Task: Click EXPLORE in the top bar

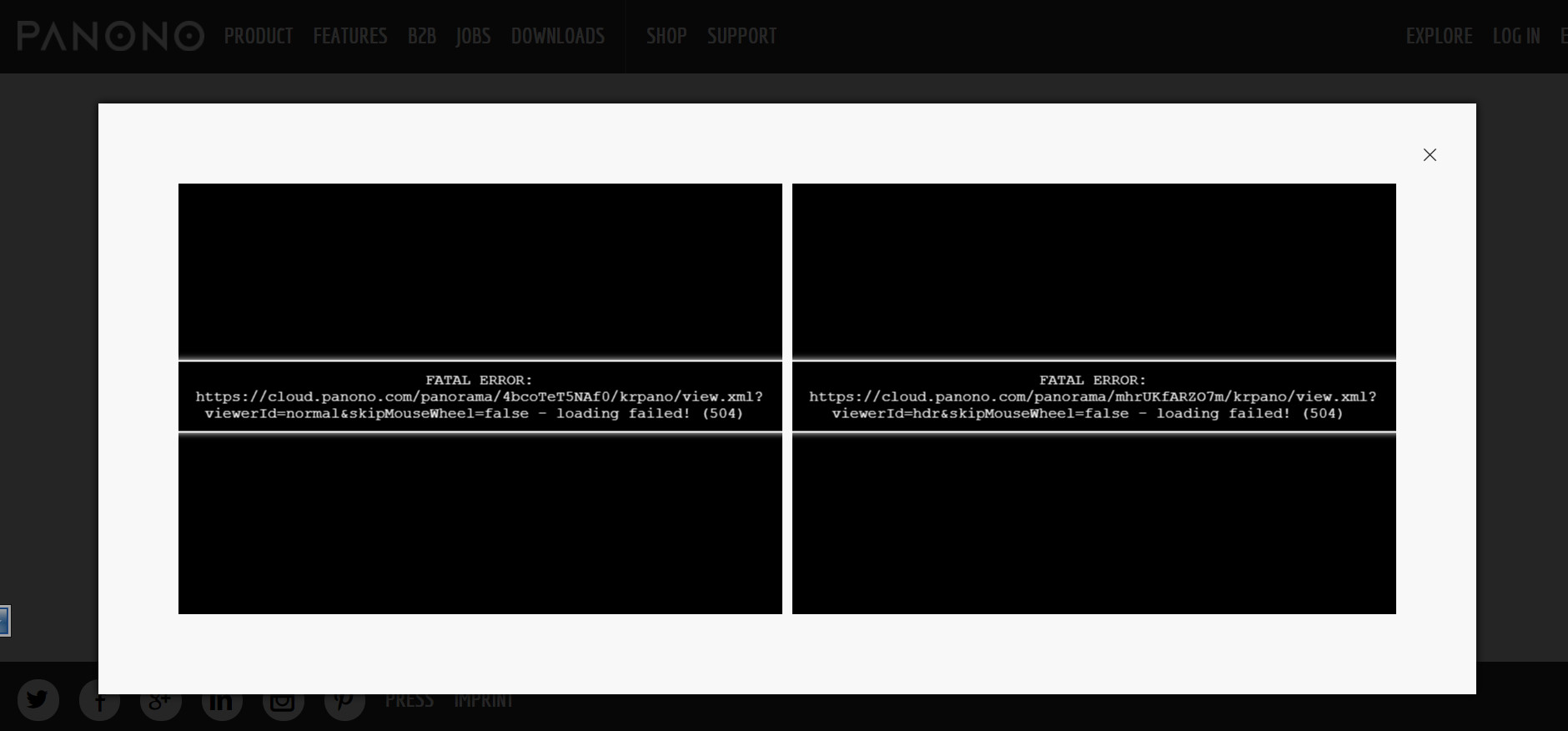Action: pyautogui.click(x=1439, y=37)
